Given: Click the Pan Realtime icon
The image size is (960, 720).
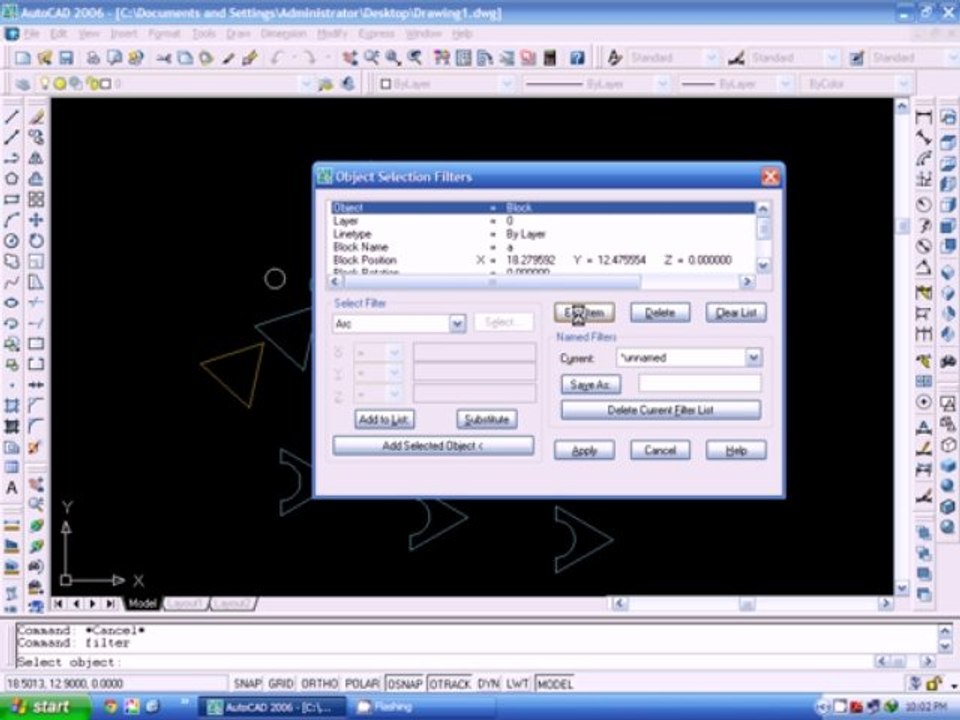Looking at the screenshot, I should (x=350, y=58).
